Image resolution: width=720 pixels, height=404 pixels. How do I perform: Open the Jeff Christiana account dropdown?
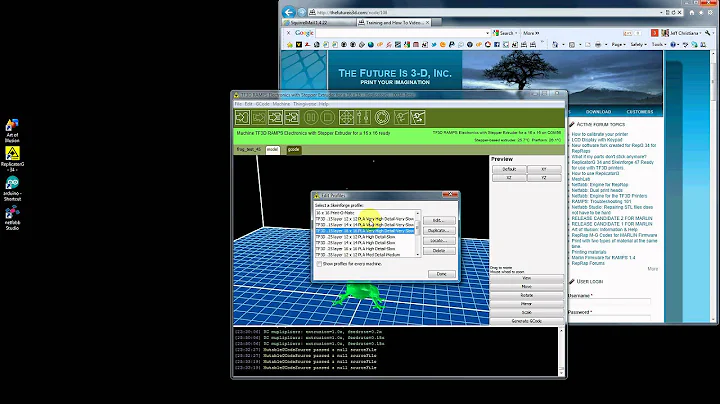684,33
